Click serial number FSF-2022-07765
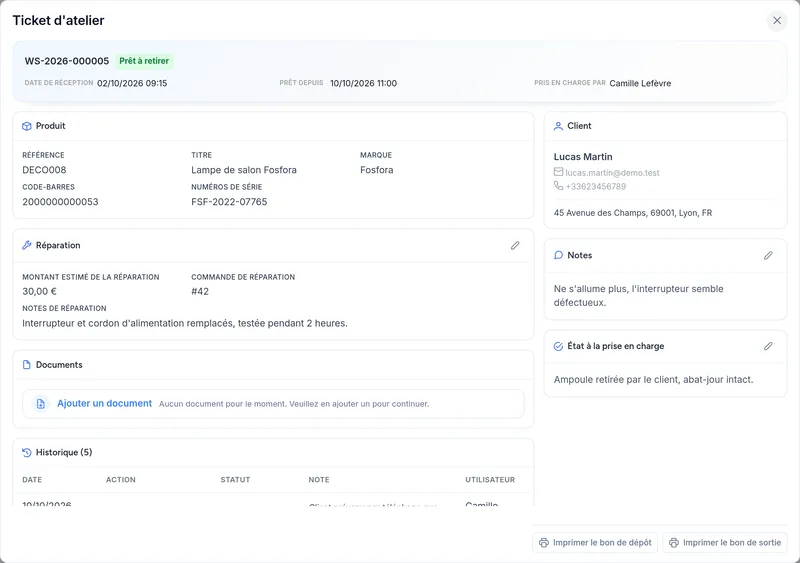The width and height of the screenshot is (800, 563). [229, 202]
